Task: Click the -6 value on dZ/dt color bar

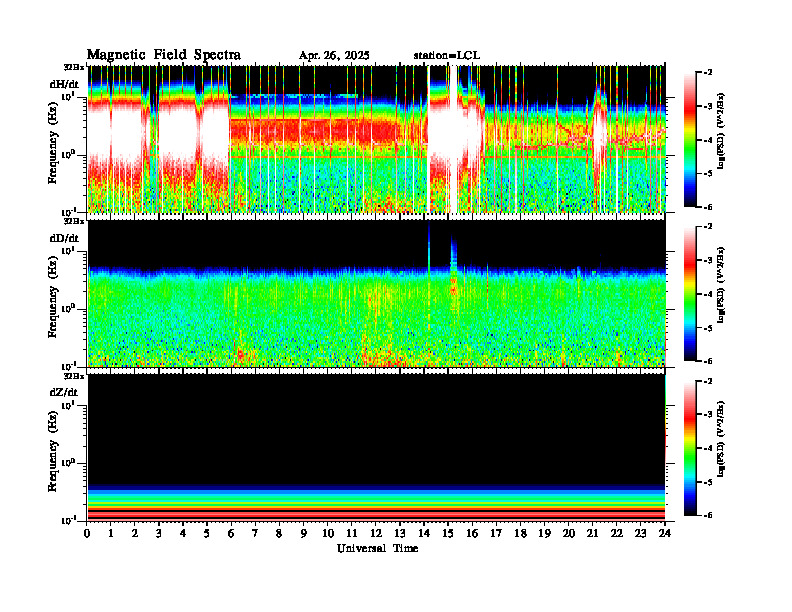Action: (x=709, y=515)
